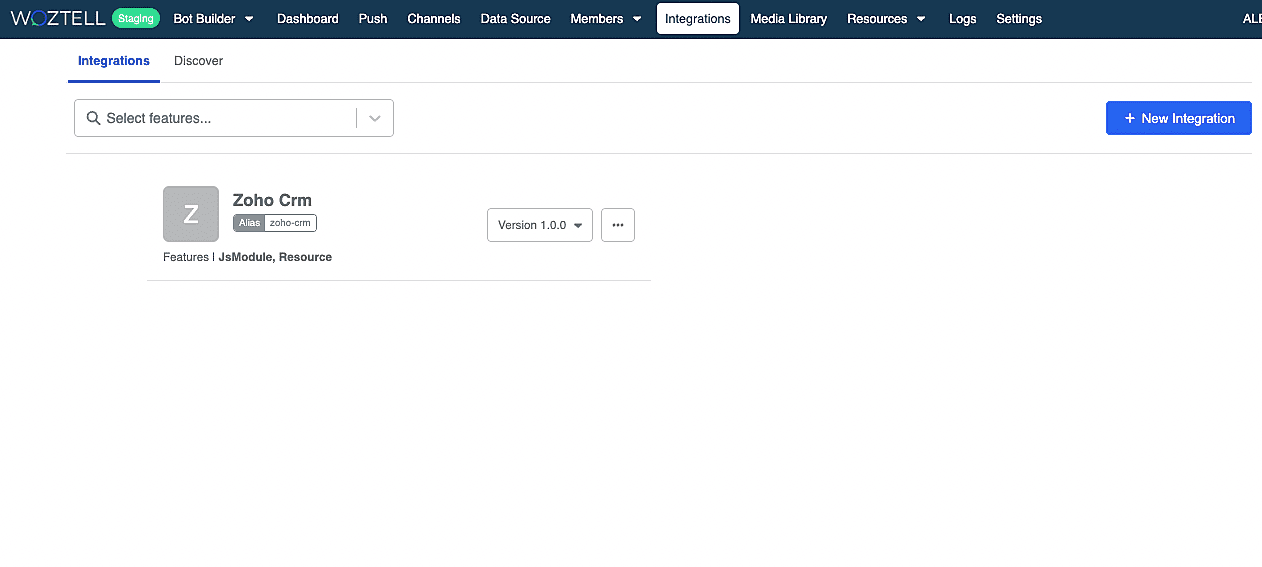Open the Data Source page

click(515, 18)
